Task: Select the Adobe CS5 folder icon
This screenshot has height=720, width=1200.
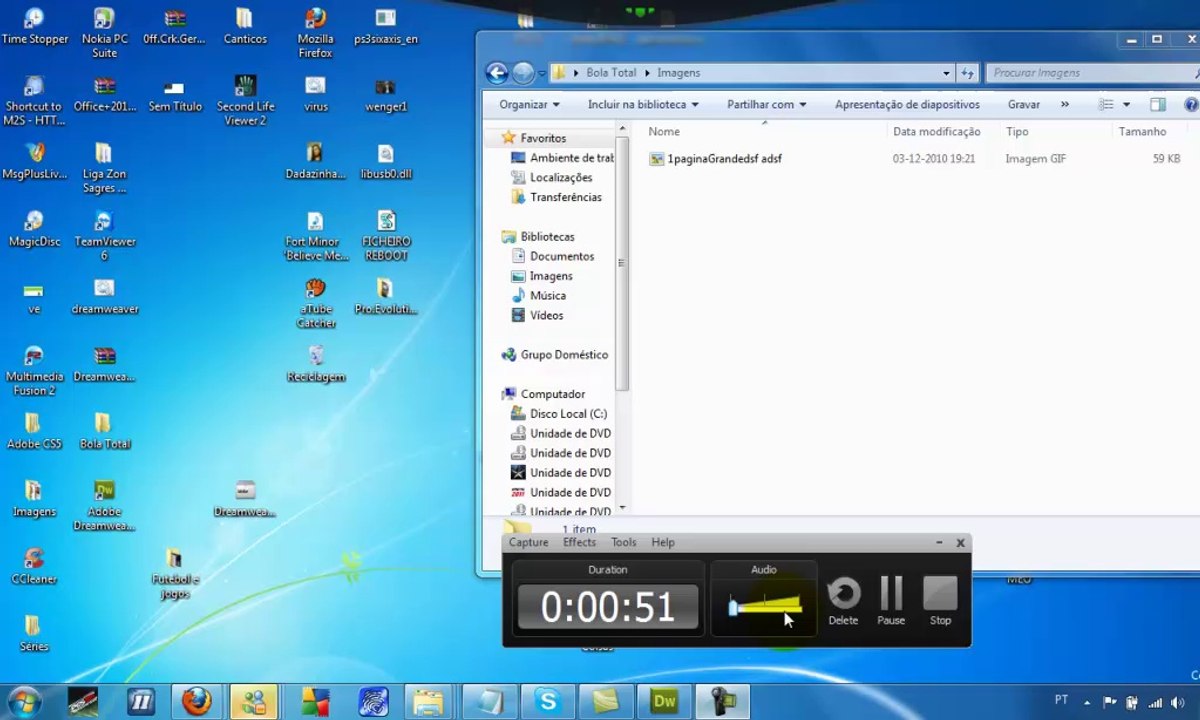Action: pyautogui.click(x=34, y=431)
